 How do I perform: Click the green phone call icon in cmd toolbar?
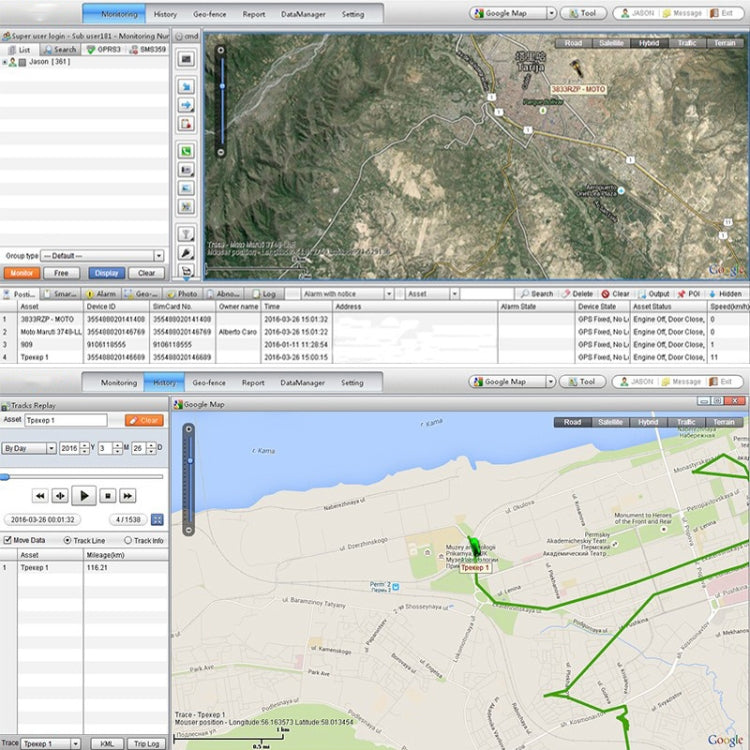tap(186, 151)
